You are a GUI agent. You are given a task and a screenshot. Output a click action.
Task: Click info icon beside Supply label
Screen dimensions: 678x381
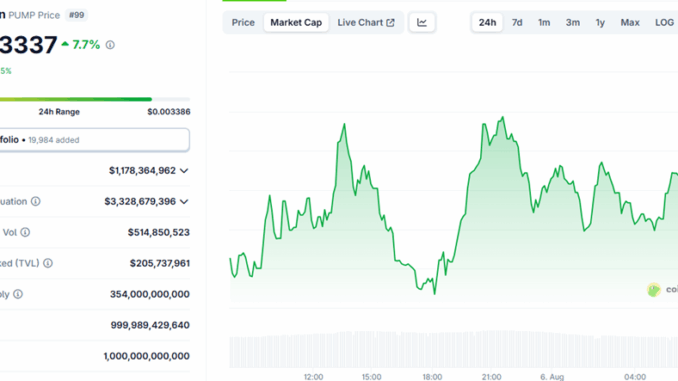click(x=18, y=295)
